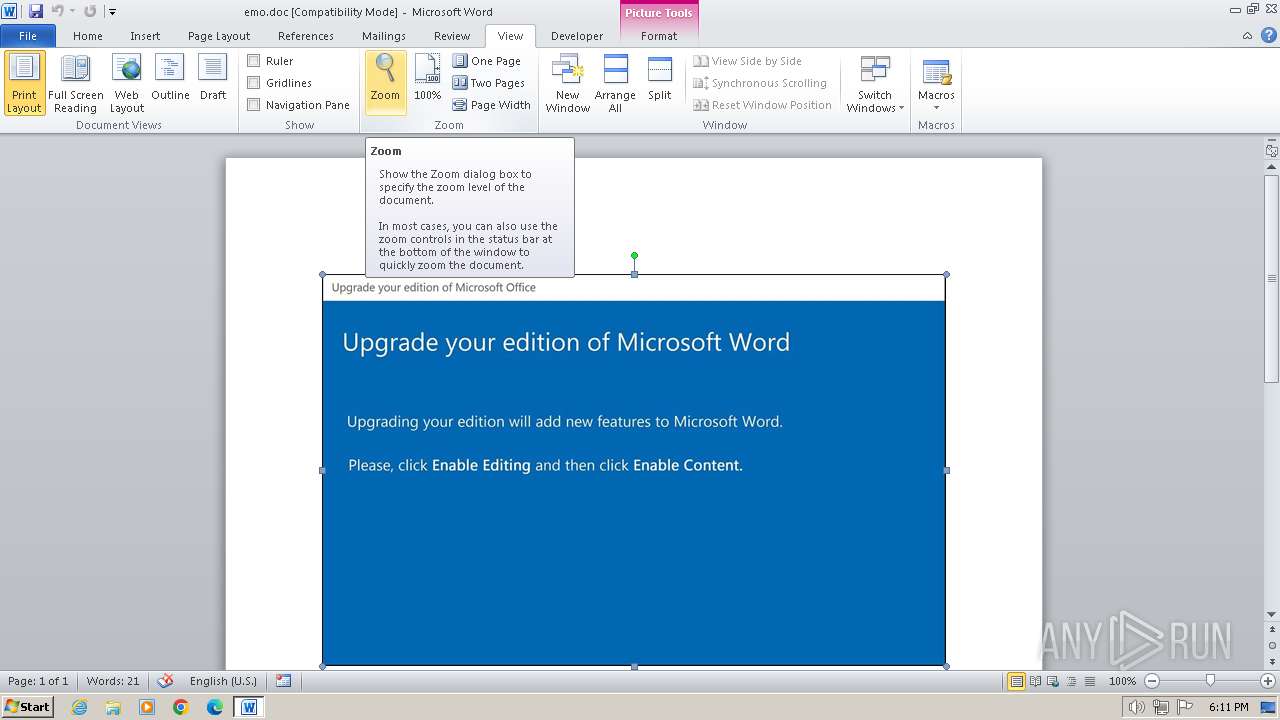
Task: Click the scroll down arrow
Action: [x=1272, y=615]
